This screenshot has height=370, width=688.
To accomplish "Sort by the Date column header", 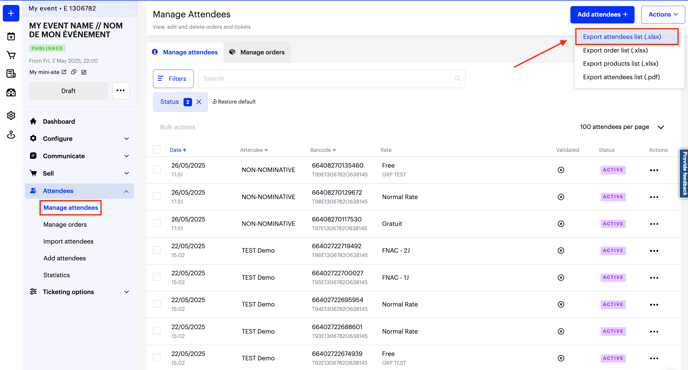I will click(x=178, y=150).
